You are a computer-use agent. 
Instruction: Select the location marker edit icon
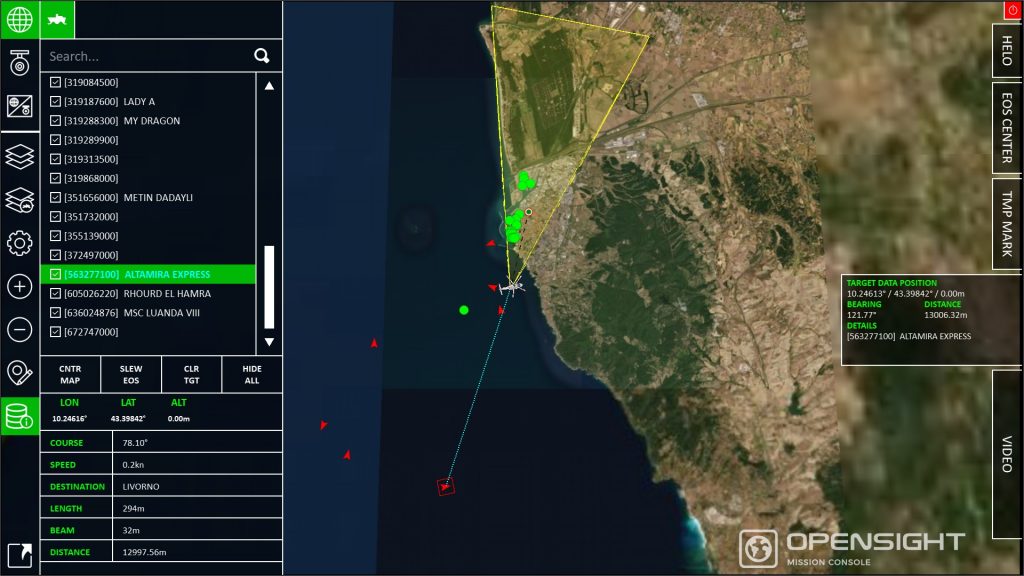click(20, 373)
